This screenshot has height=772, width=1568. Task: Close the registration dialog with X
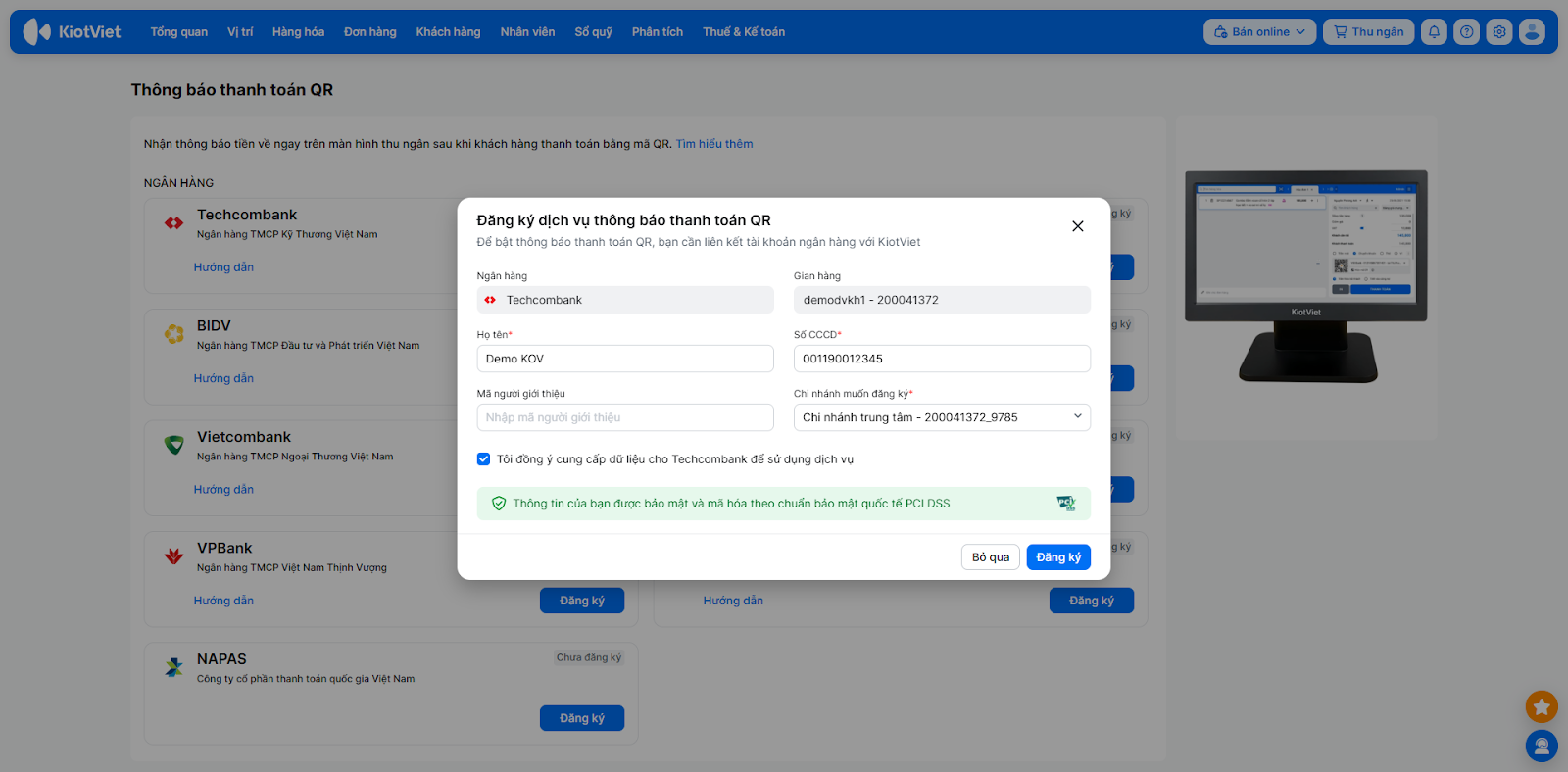tap(1077, 226)
